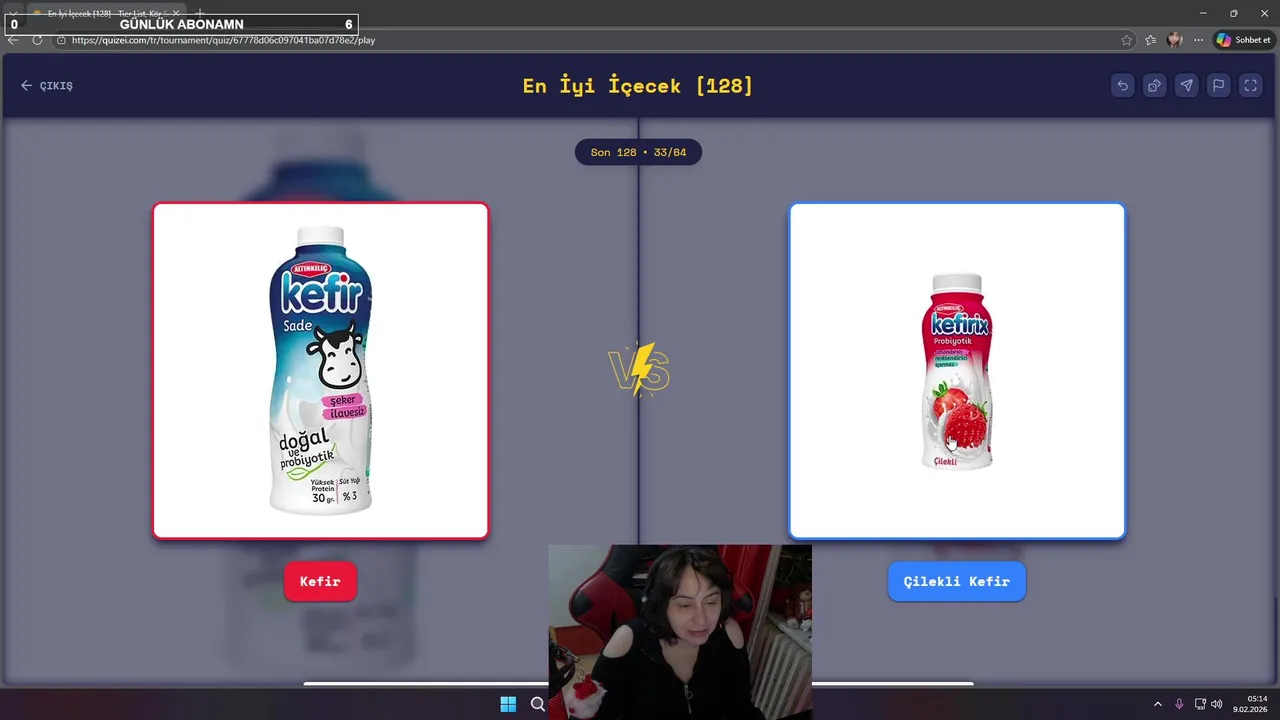
Task: Open the Windows taskbar search icon
Action: click(538, 704)
